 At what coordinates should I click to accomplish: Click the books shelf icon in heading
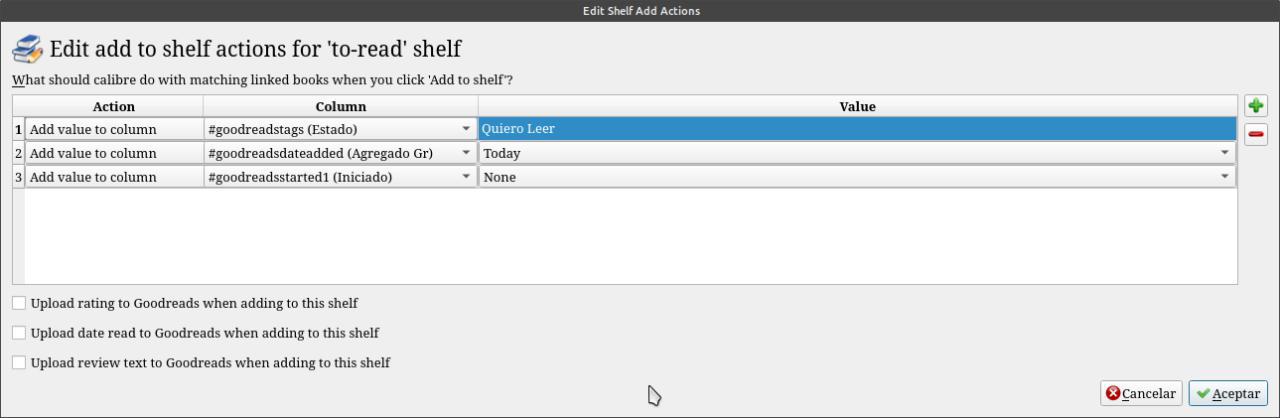coord(27,48)
